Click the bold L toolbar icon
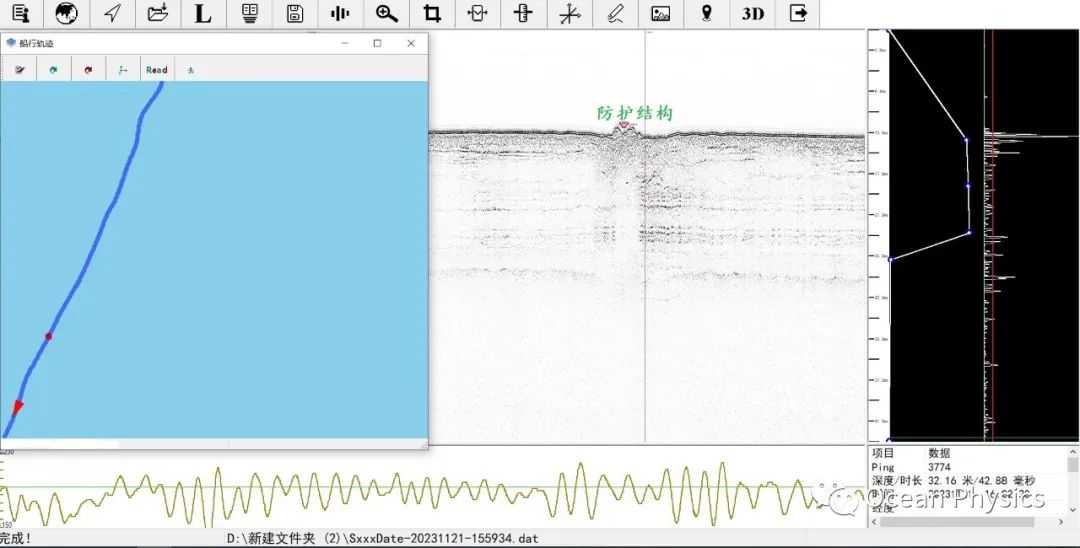 tap(203, 13)
